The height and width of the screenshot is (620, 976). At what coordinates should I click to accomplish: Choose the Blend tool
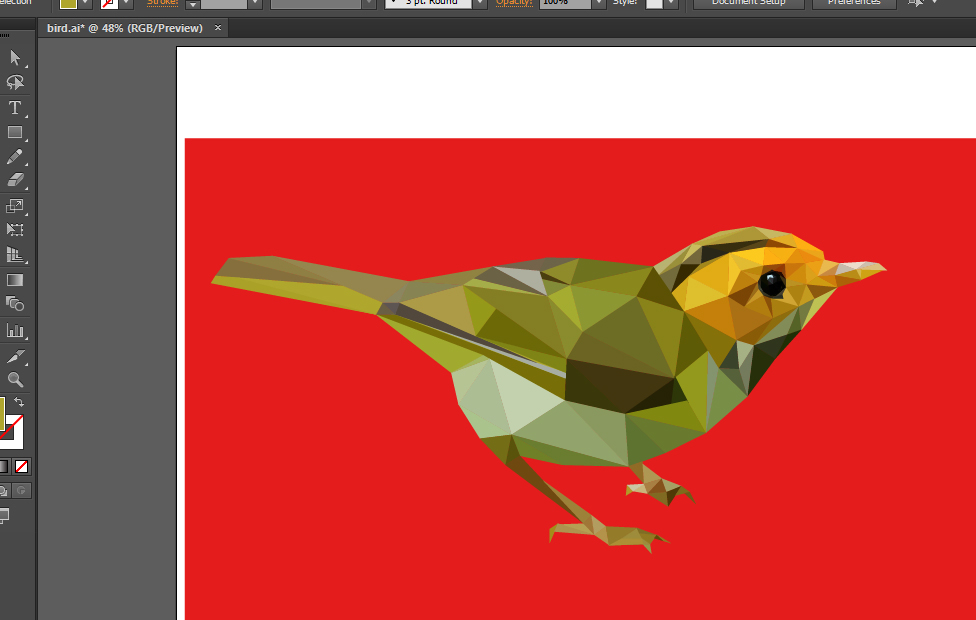pos(15,304)
